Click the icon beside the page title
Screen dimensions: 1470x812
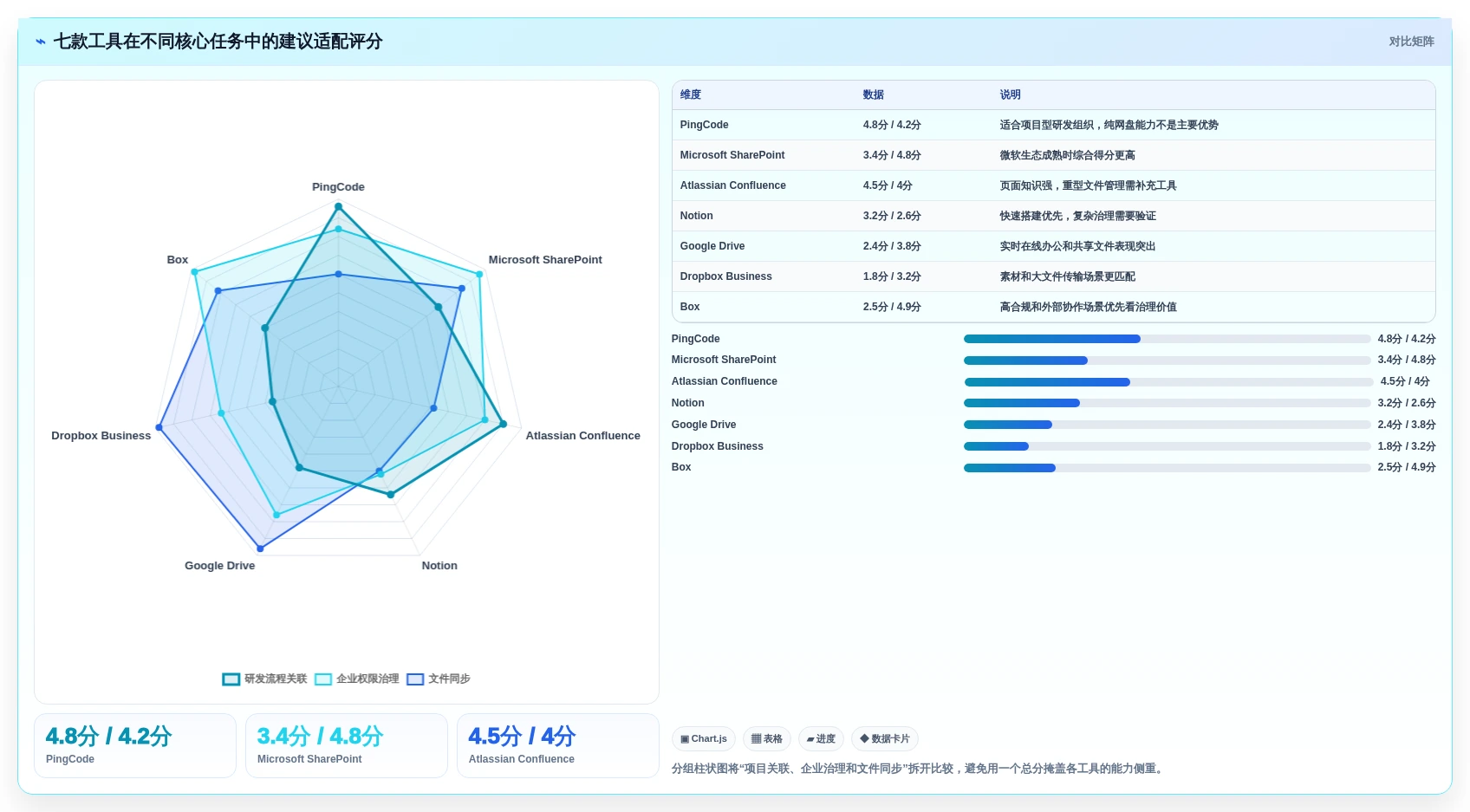coord(41,42)
